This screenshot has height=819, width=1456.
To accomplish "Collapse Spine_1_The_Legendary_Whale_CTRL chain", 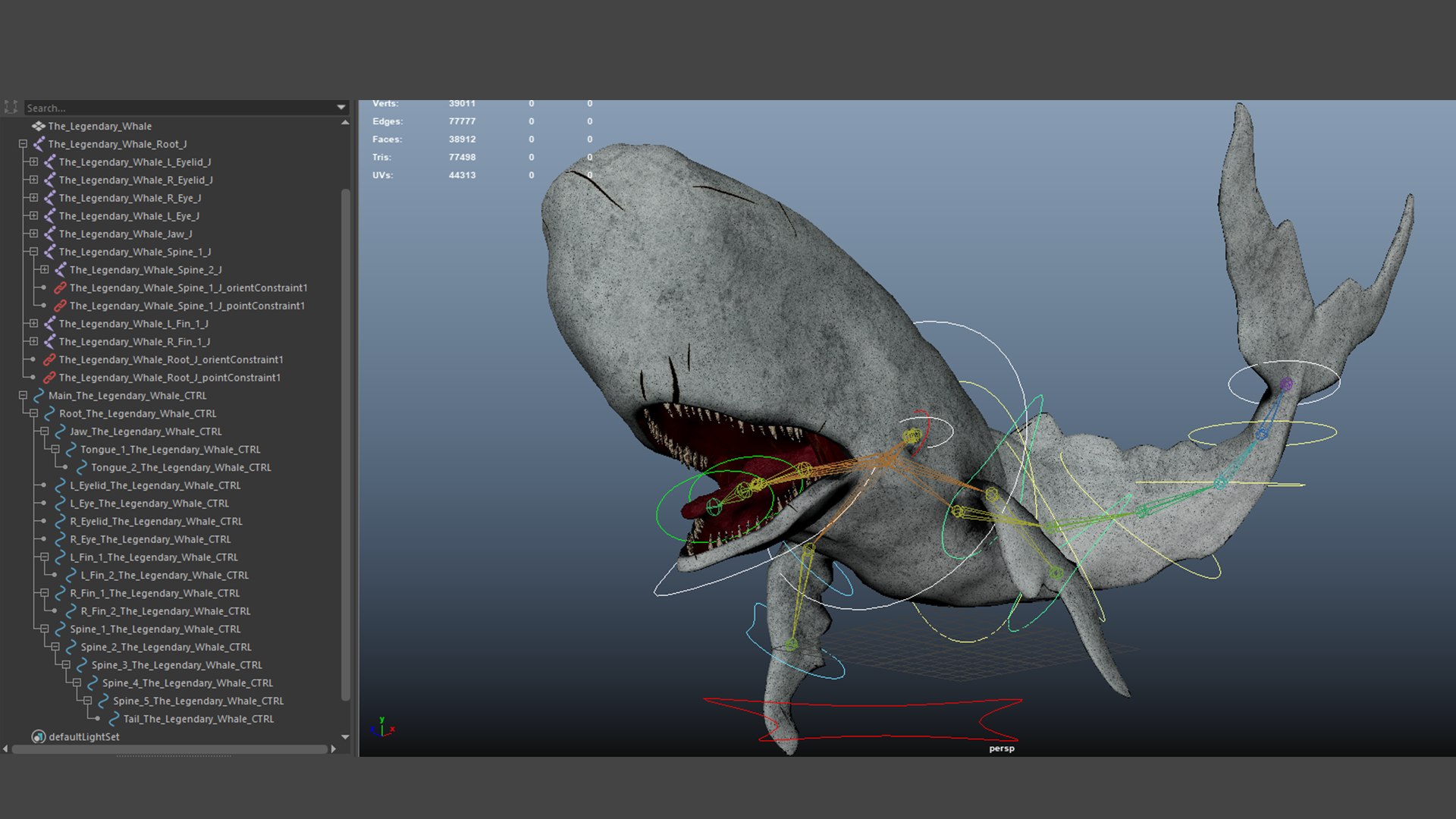I will pyautogui.click(x=45, y=629).
